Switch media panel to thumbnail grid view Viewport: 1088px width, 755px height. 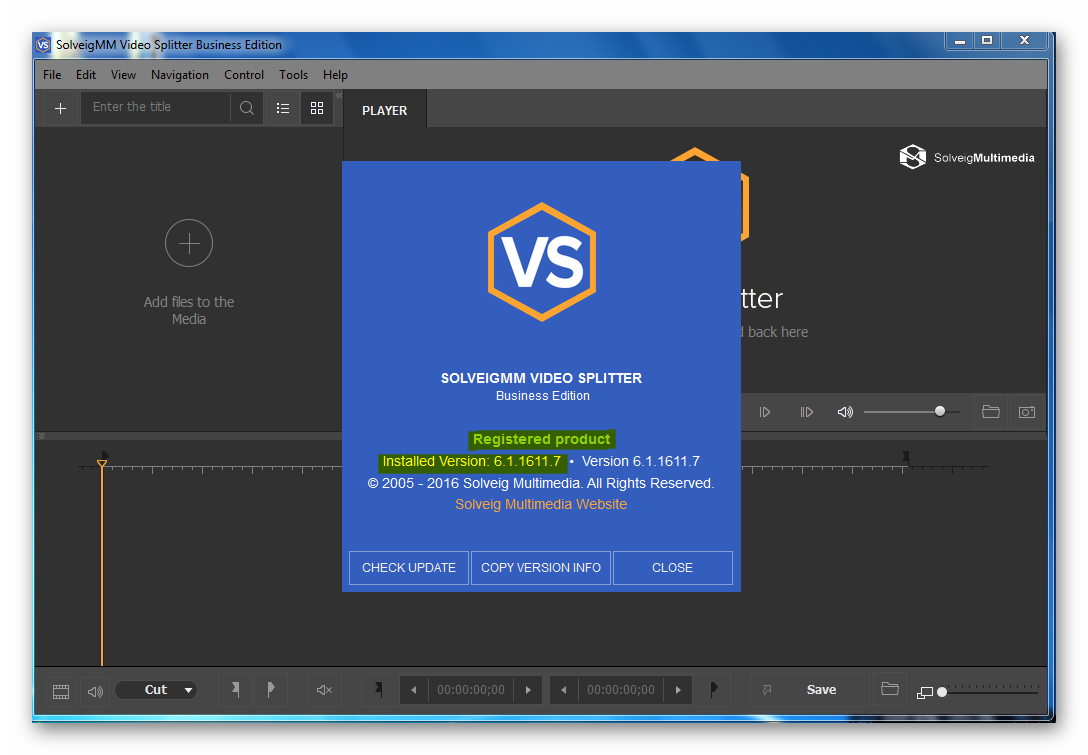(317, 108)
